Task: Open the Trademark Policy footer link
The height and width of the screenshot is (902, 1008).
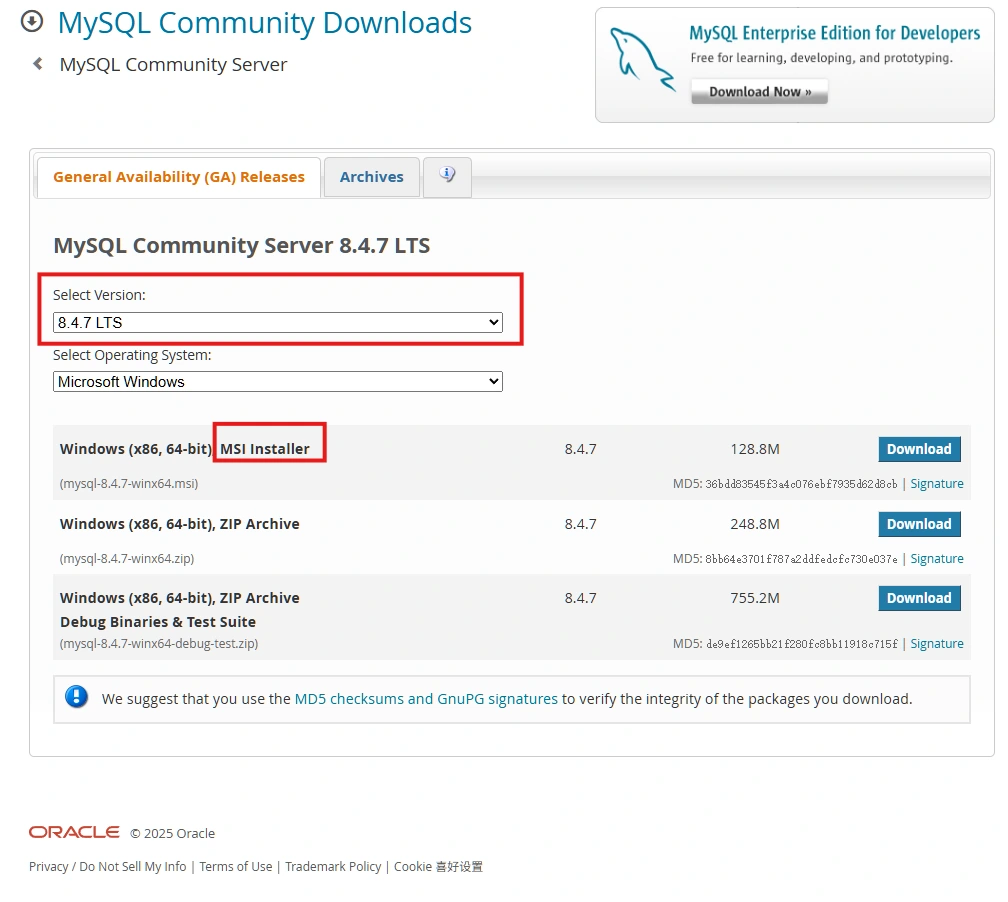Action: click(x=333, y=867)
